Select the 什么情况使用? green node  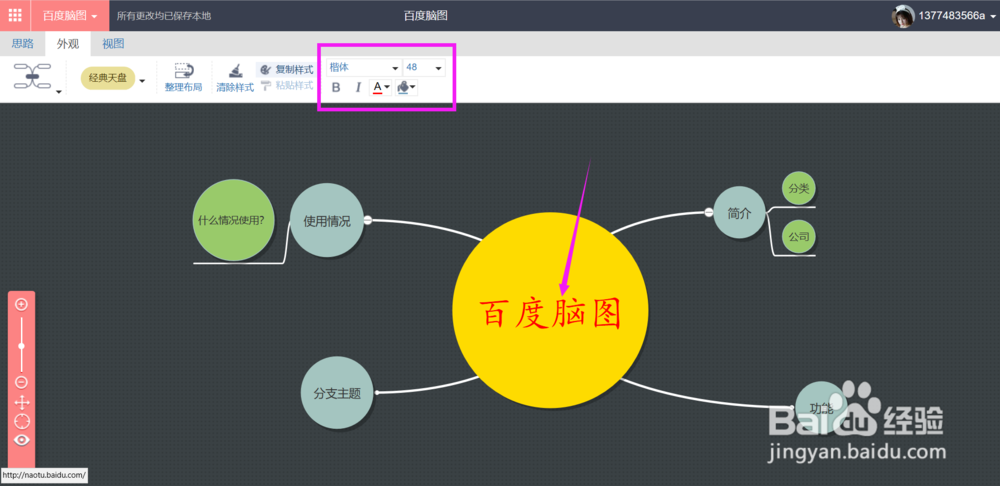[x=233, y=220]
